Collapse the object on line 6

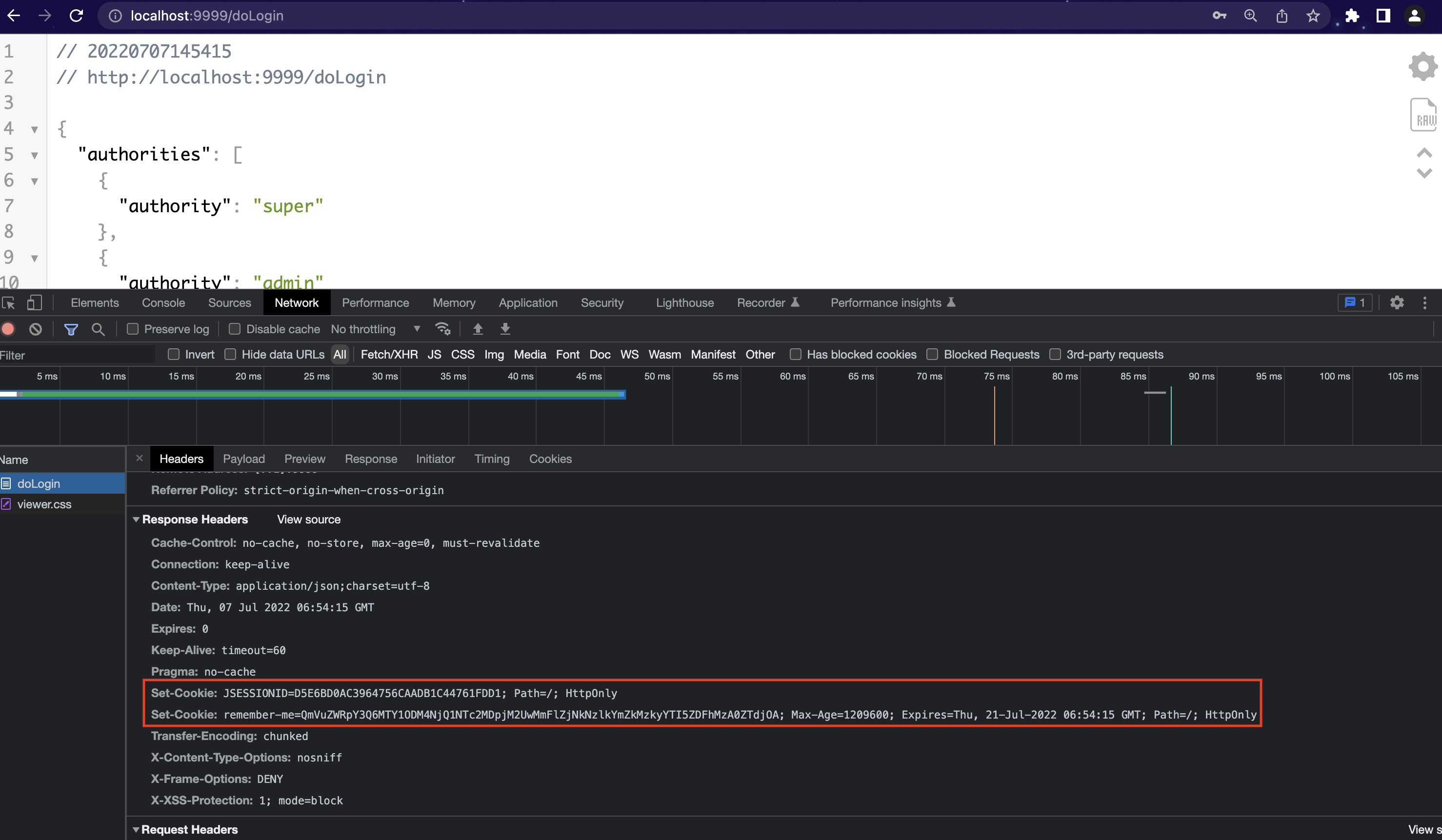(x=35, y=181)
